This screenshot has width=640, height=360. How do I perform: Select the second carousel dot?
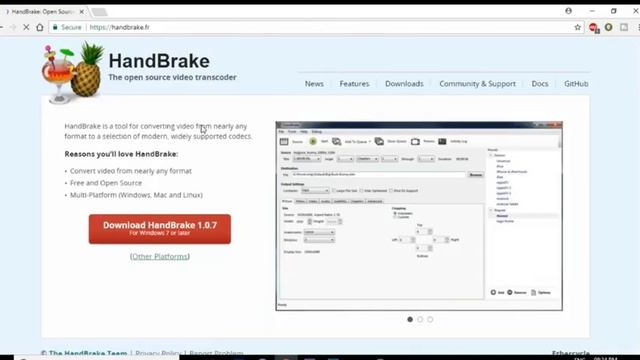coord(420,319)
